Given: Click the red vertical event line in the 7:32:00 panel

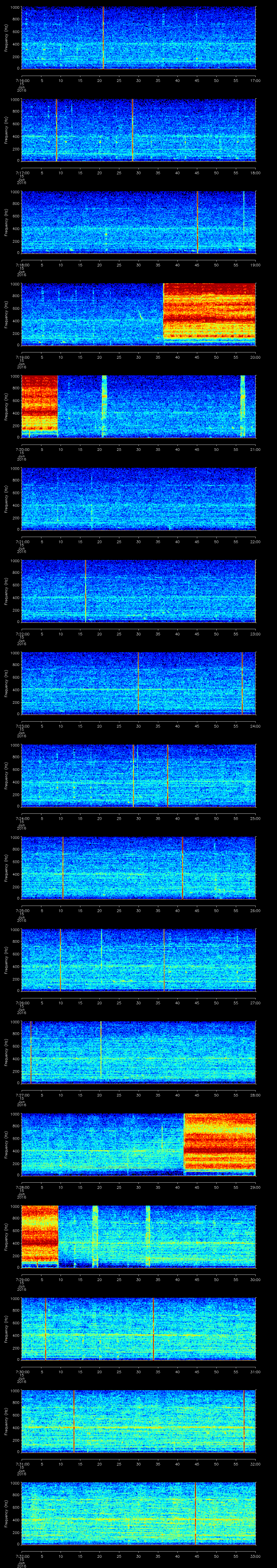Looking at the screenshot, I should point(195,1513).
